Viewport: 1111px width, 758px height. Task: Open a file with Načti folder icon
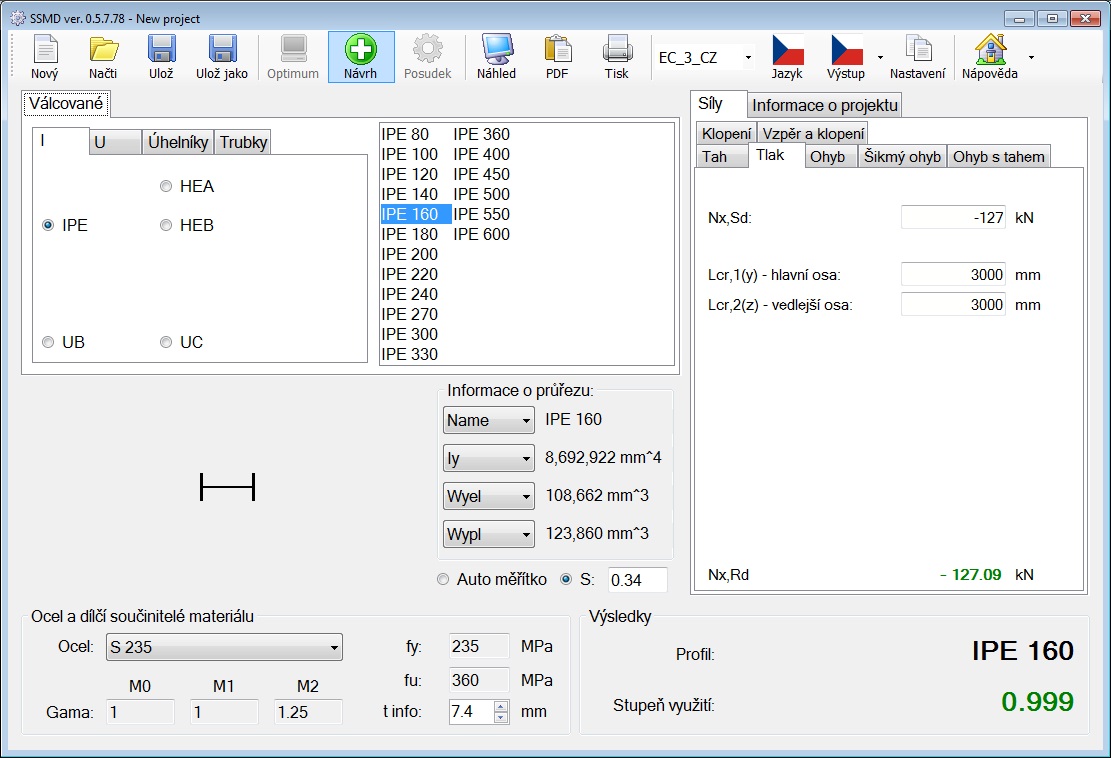point(103,50)
